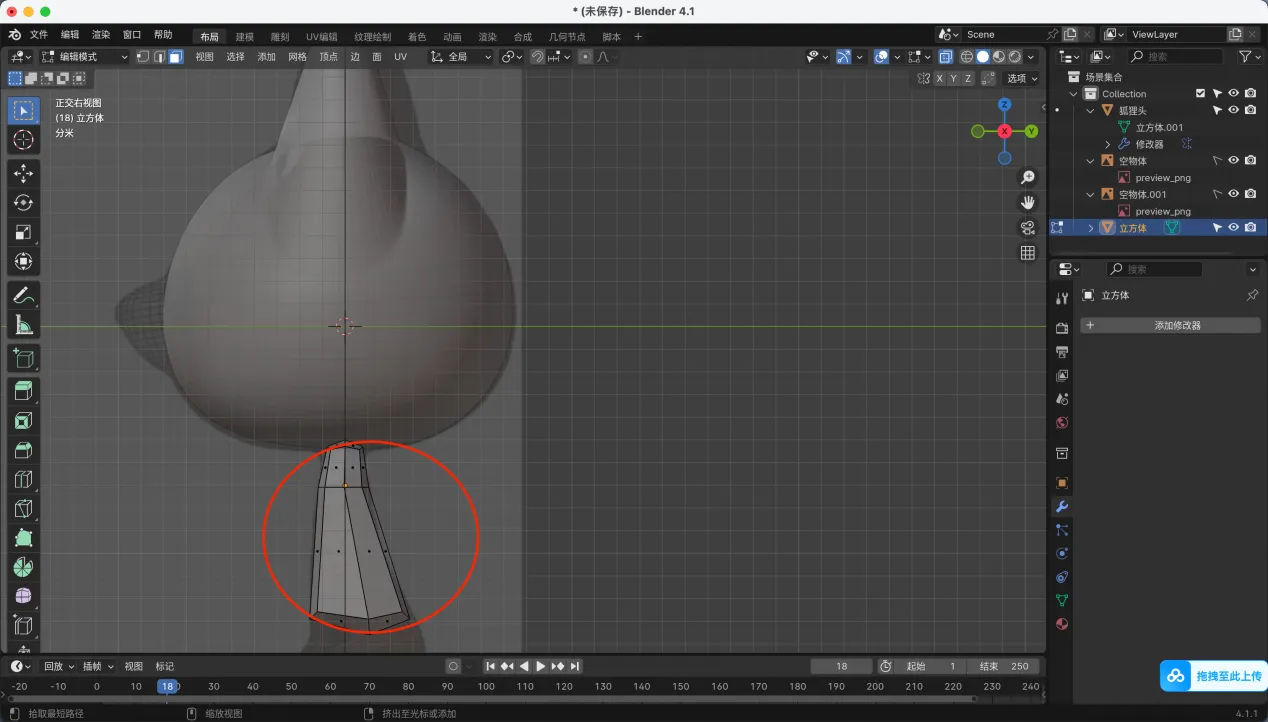Select the Measure tool
The width and height of the screenshot is (1268, 722).
pyautogui.click(x=23, y=325)
